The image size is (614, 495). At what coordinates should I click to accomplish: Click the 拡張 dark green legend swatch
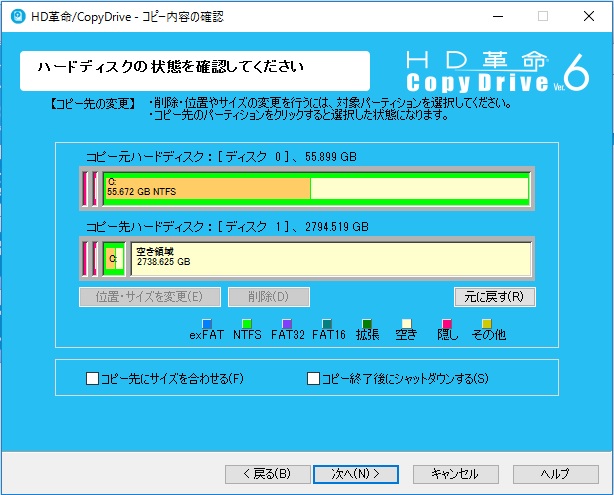[x=367, y=324]
